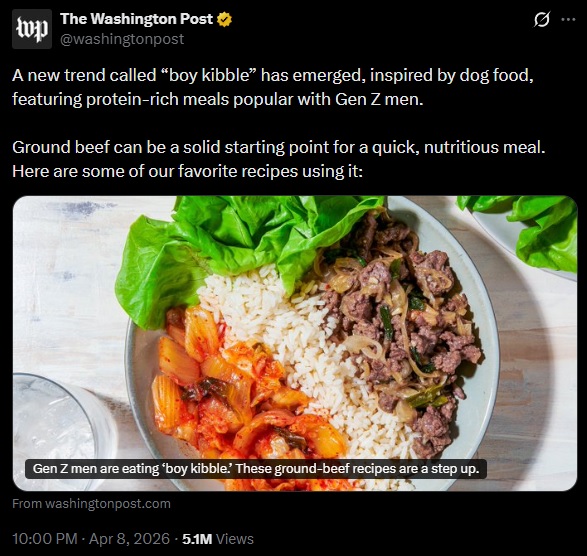Open the article preview image card
The image size is (587, 556).
point(295,343)
